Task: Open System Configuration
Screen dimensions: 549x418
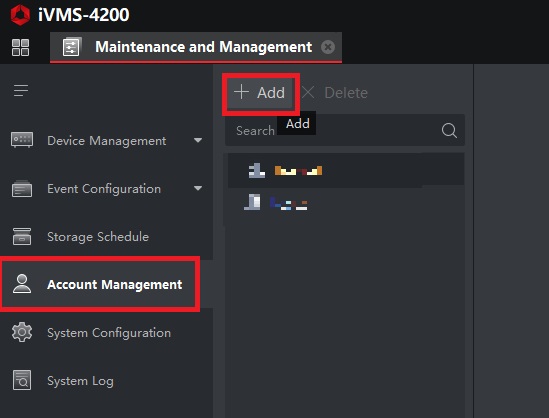Action: tap(106, 333)
